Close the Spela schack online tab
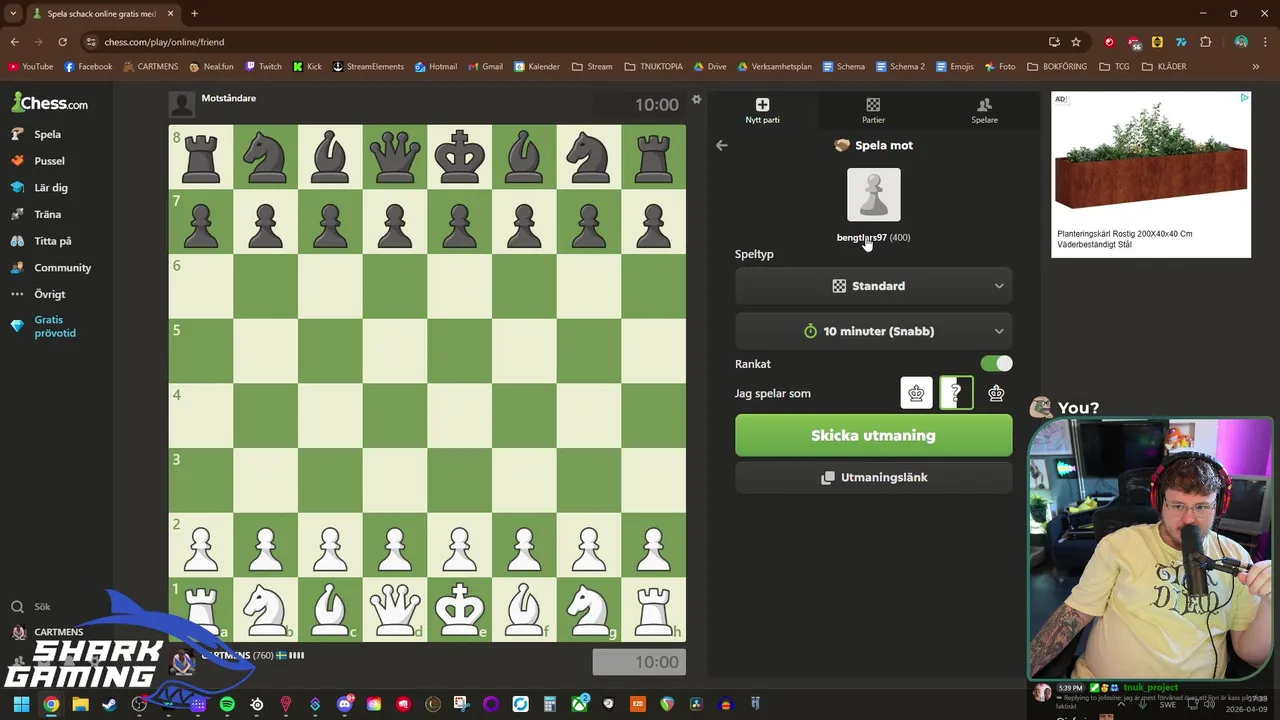This screenshot has width=1280, height=720. click(x=170, y=14)
